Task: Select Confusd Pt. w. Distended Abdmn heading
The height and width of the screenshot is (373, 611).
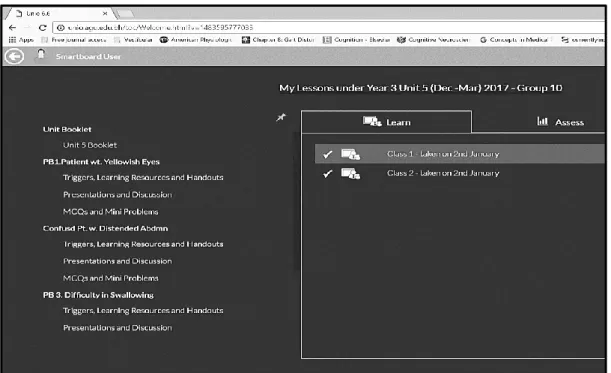Action: (106, 228)
